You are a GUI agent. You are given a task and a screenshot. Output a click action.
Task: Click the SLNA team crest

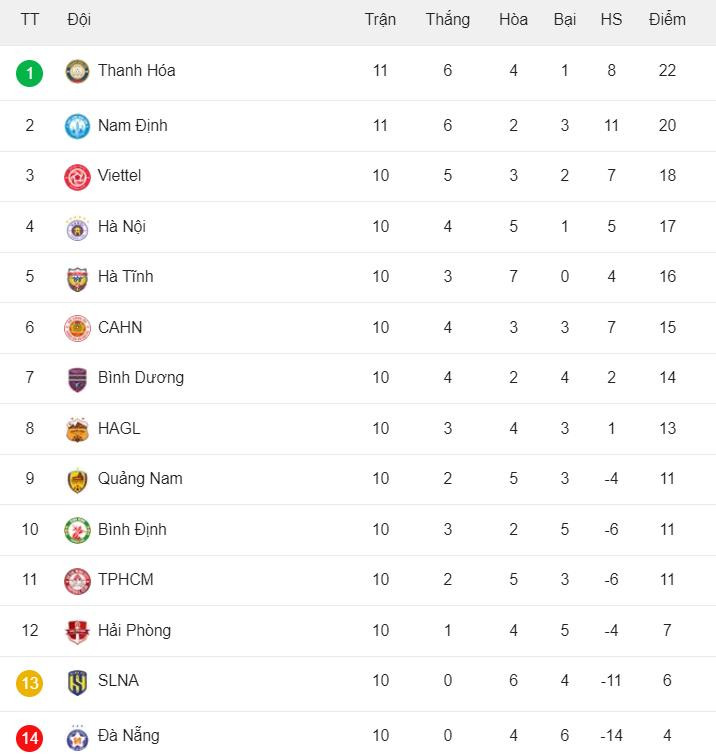77,681
